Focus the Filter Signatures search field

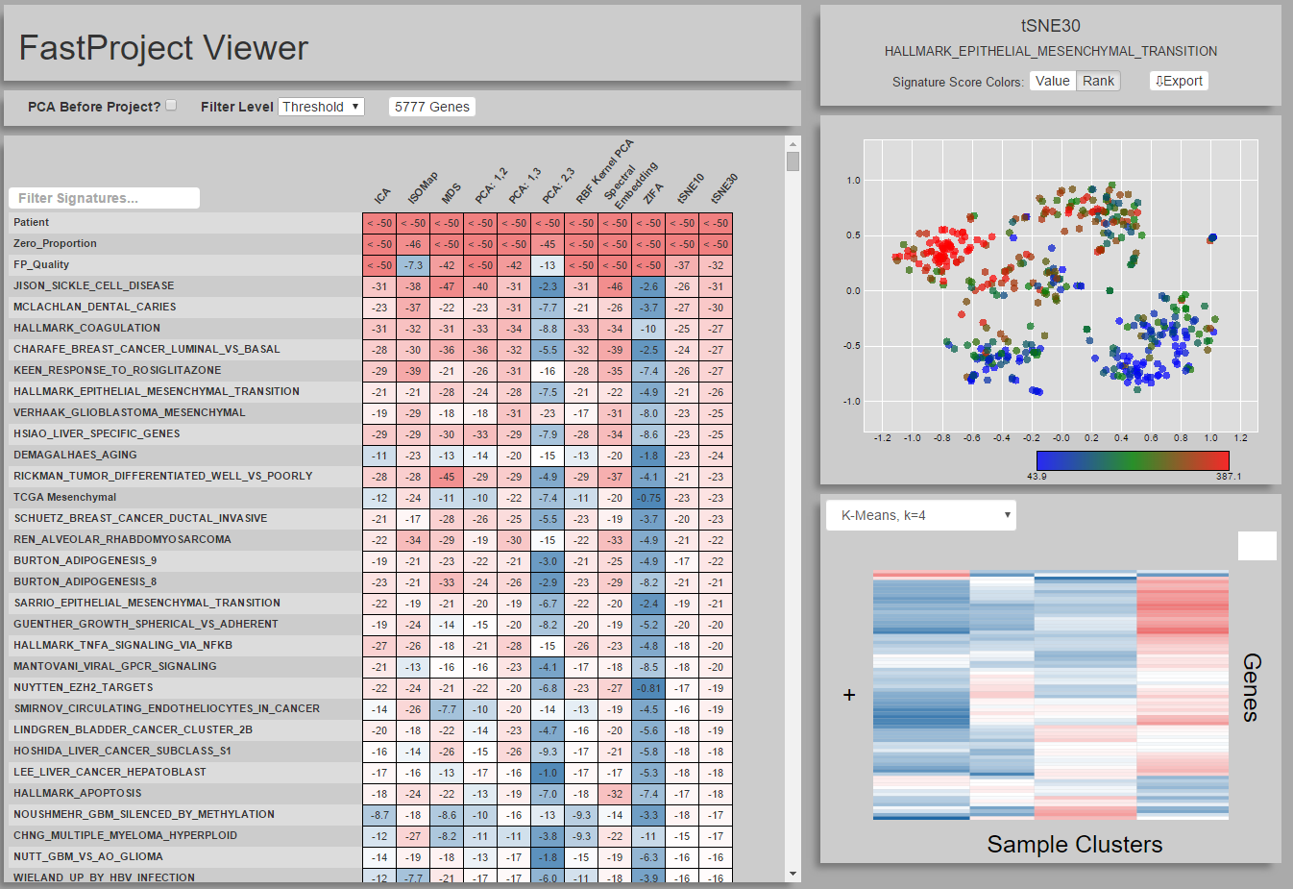pyautogui.click(x=104, y=198)
